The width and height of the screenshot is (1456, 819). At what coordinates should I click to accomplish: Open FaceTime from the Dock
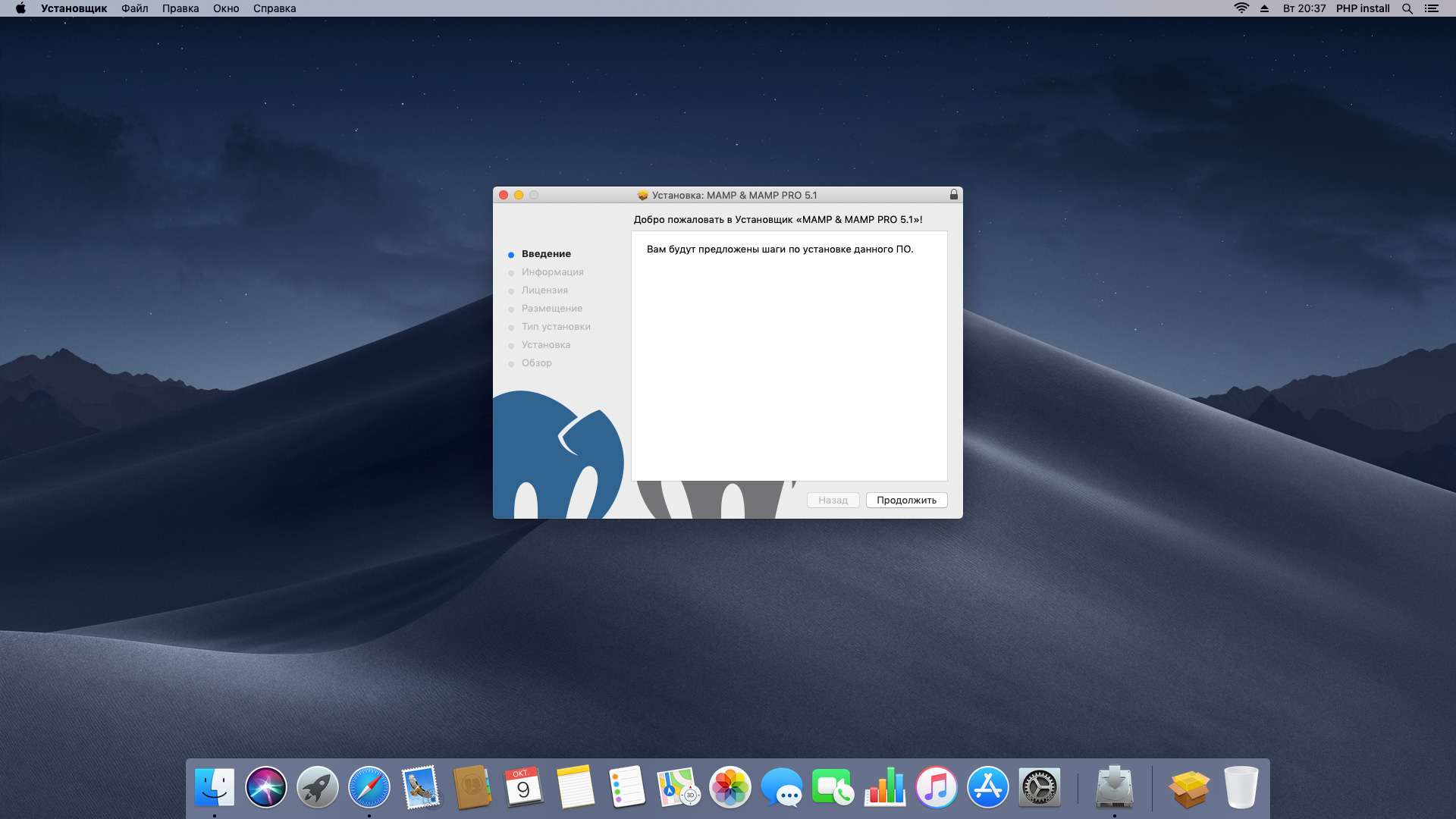833,787
